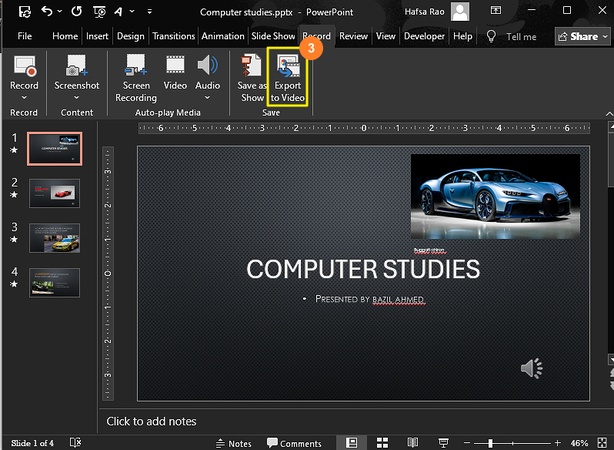The height and width of the screenshot is (450, 614).
Task: Click 'Slide 1 of 4' in status bar
Action: [32, 443]
